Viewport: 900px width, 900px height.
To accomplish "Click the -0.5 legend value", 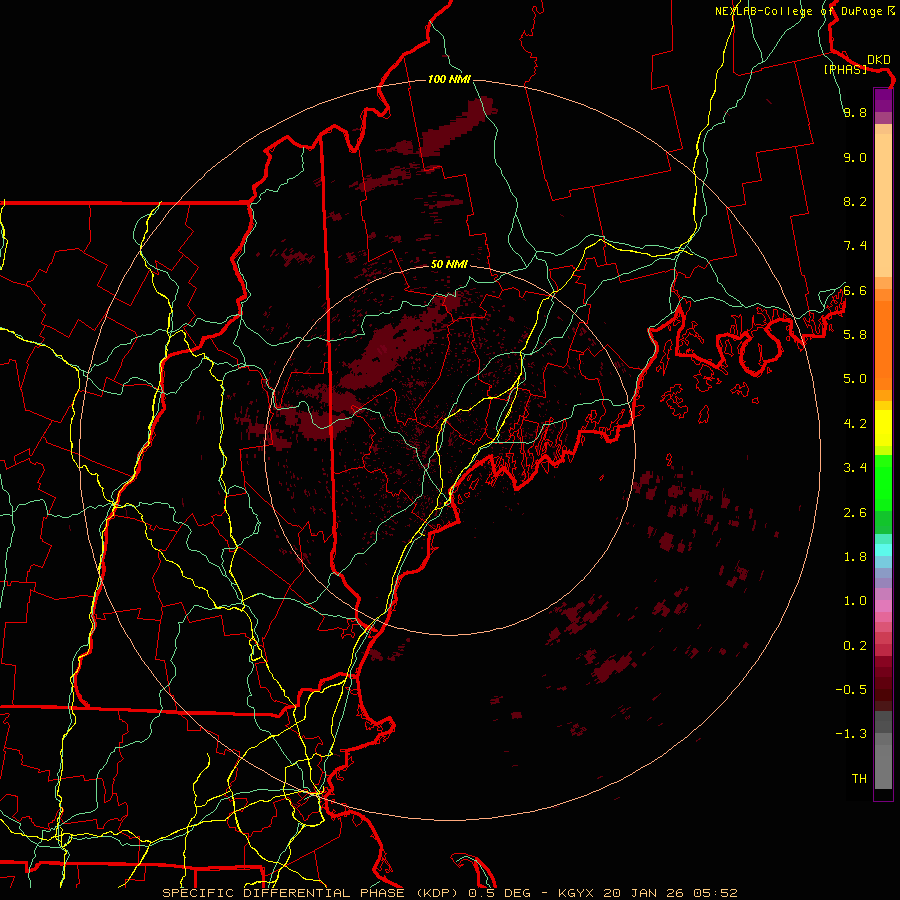I will click(x=851, y=690).
